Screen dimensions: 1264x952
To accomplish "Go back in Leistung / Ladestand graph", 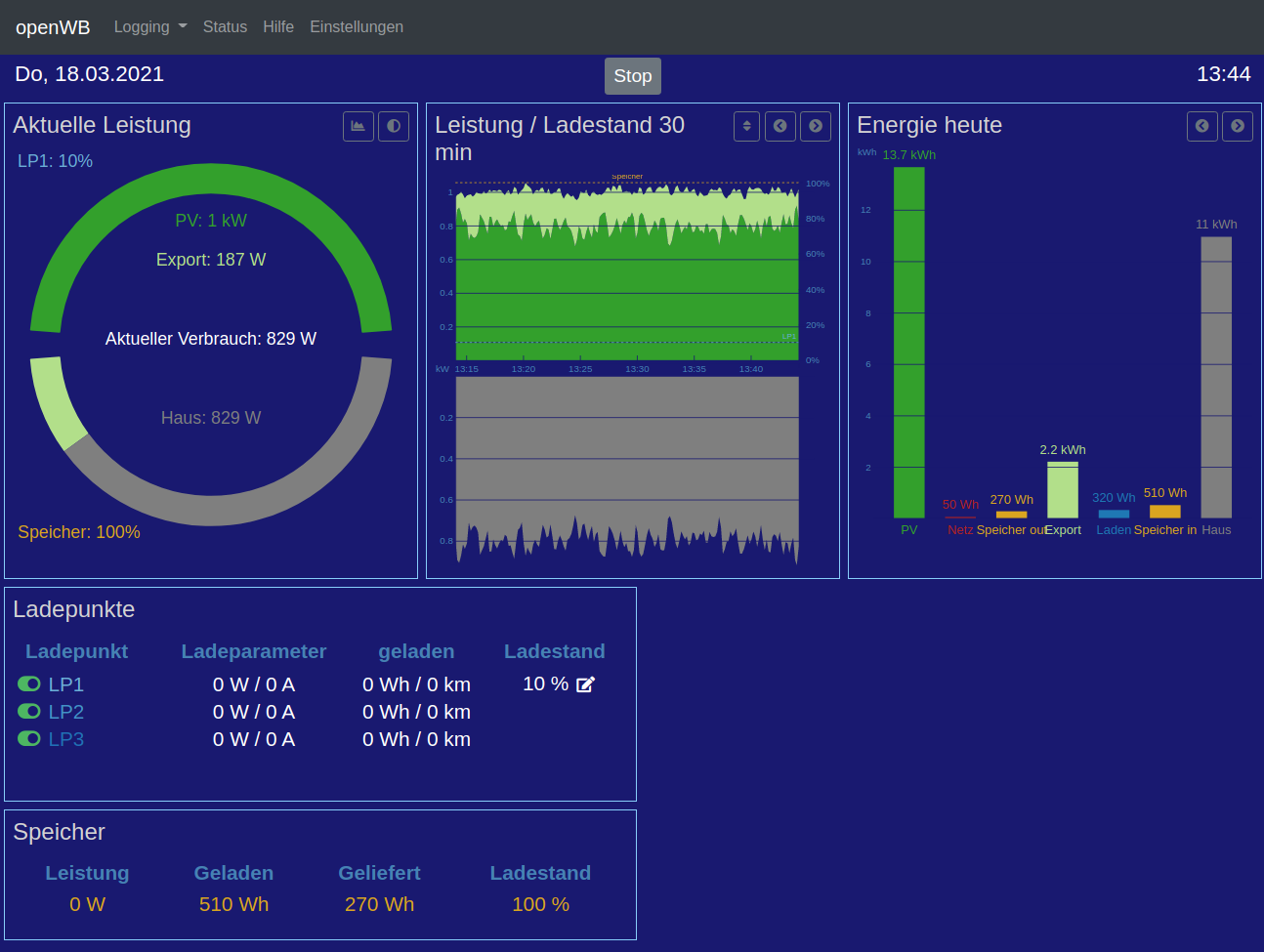I will 780,126.
